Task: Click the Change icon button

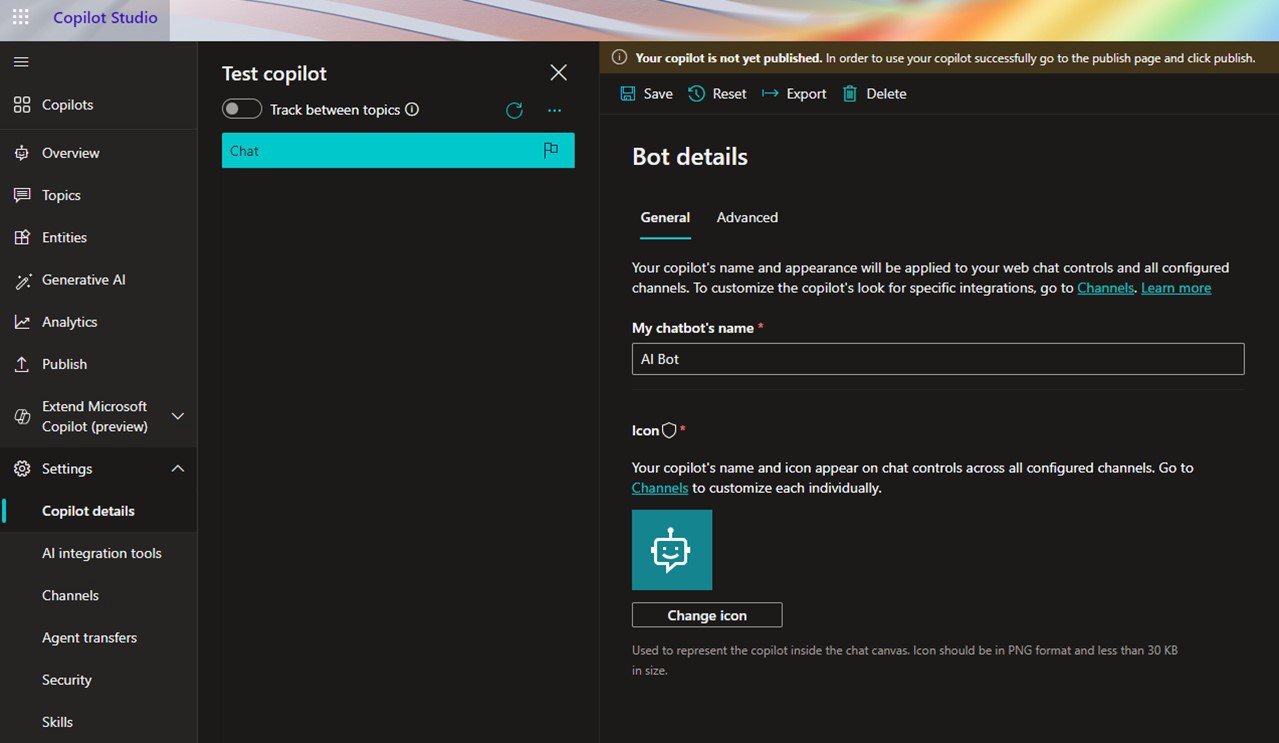Action: (707, 615)
